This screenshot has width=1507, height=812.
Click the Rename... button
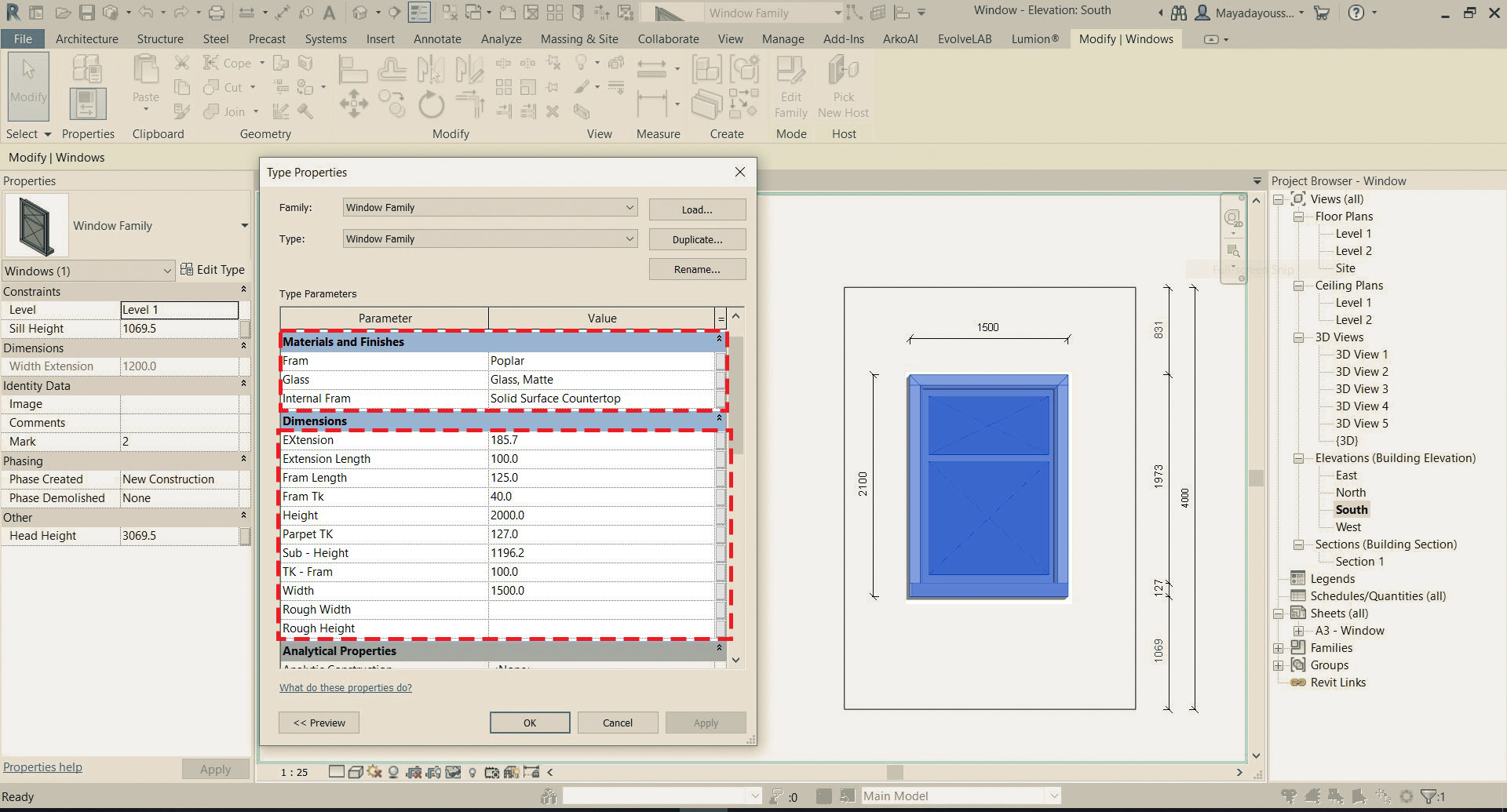click(x=697, y=269)
